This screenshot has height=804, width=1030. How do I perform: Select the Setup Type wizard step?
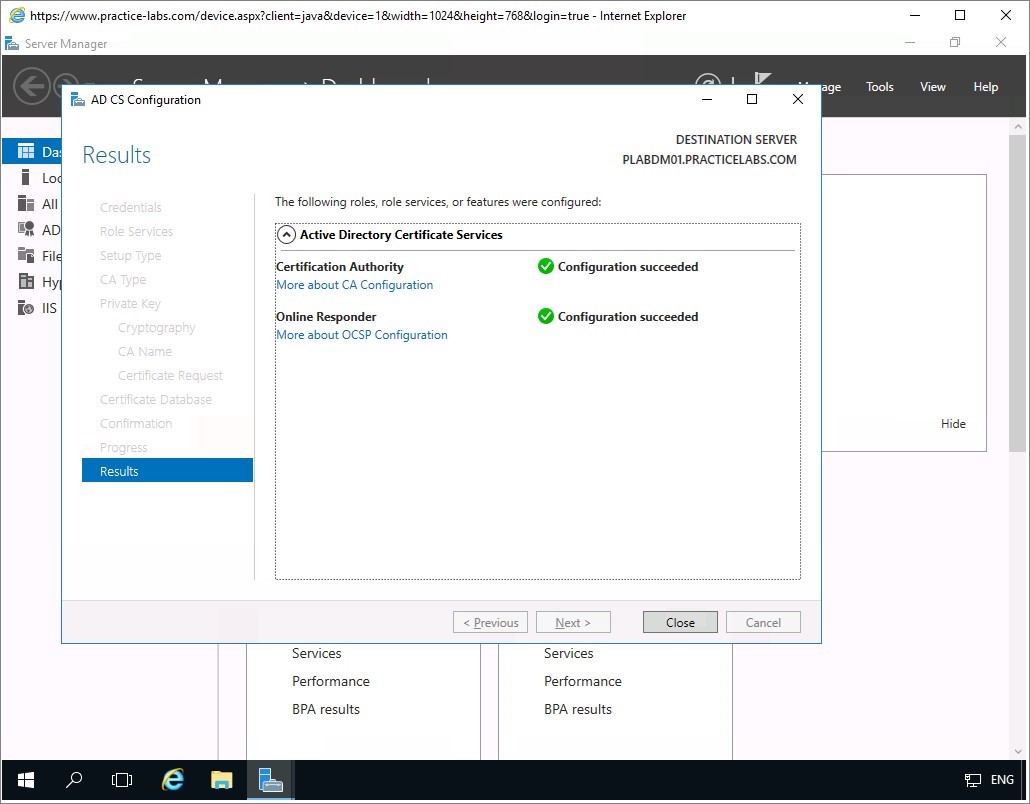[131, 256]
